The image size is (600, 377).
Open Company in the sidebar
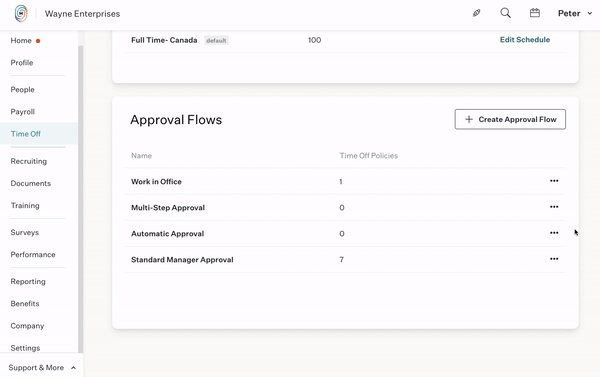click(x=27, y=326)
